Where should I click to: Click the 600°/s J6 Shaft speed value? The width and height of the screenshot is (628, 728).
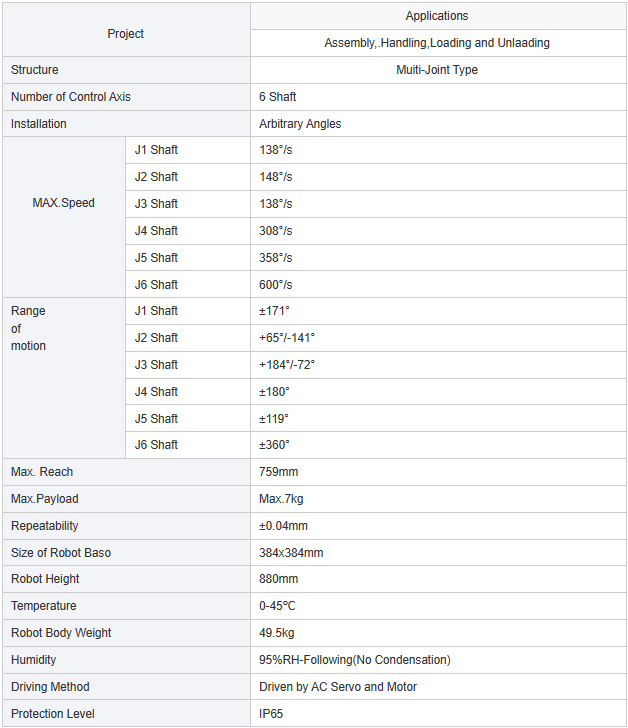(276, 285)
